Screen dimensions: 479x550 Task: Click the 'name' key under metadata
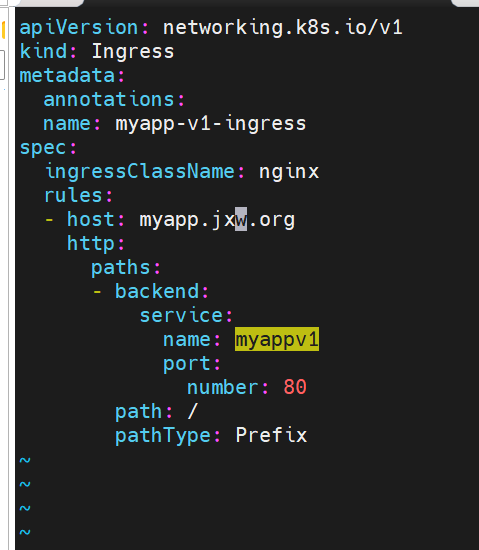(67, 124)
